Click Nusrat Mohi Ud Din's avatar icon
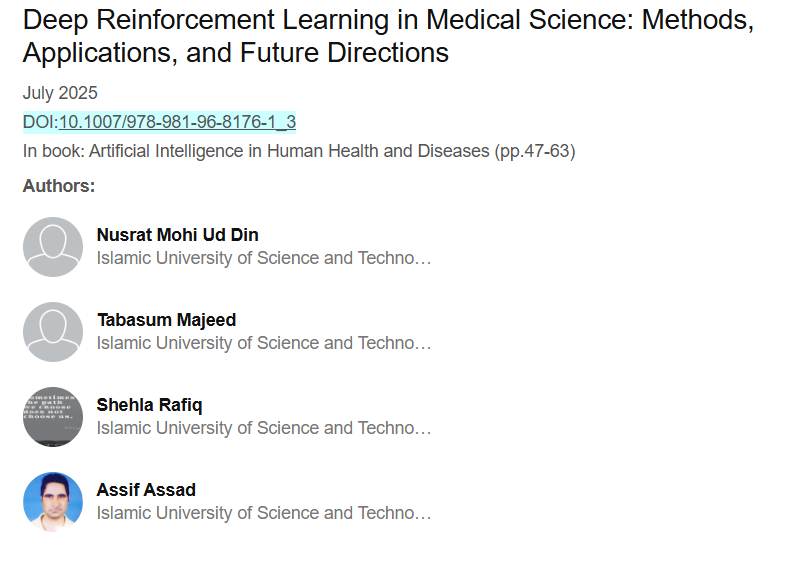 click(x=53, y=247)
